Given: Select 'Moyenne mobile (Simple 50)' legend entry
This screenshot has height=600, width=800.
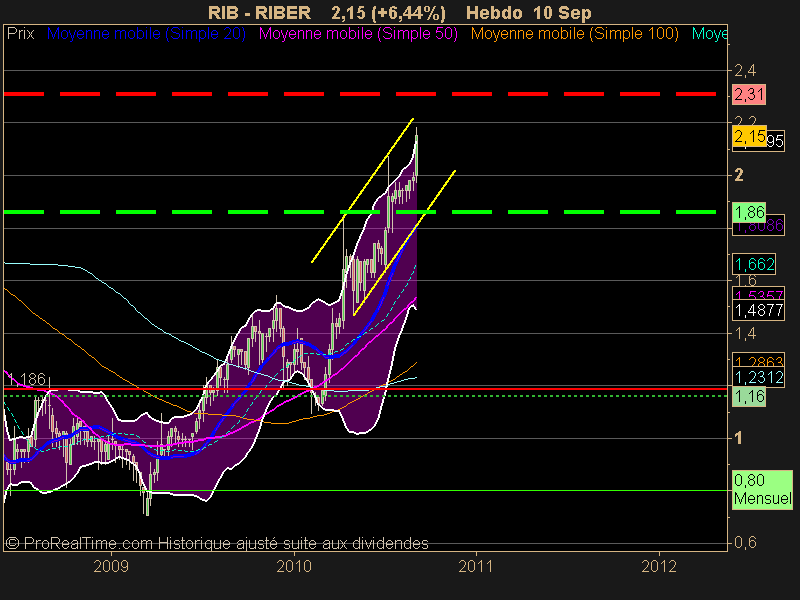Looking at the screenshot, I should coord(358,34).
